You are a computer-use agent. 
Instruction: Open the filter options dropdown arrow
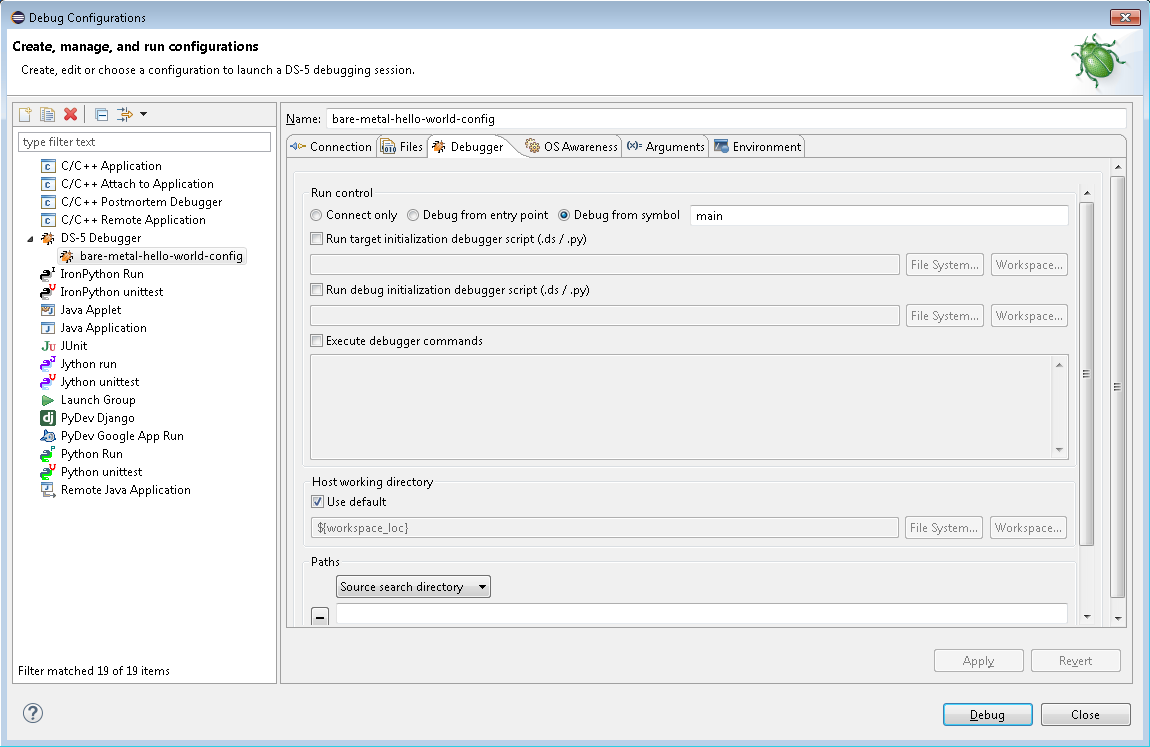pyautogui.click(x=144, y=114)
